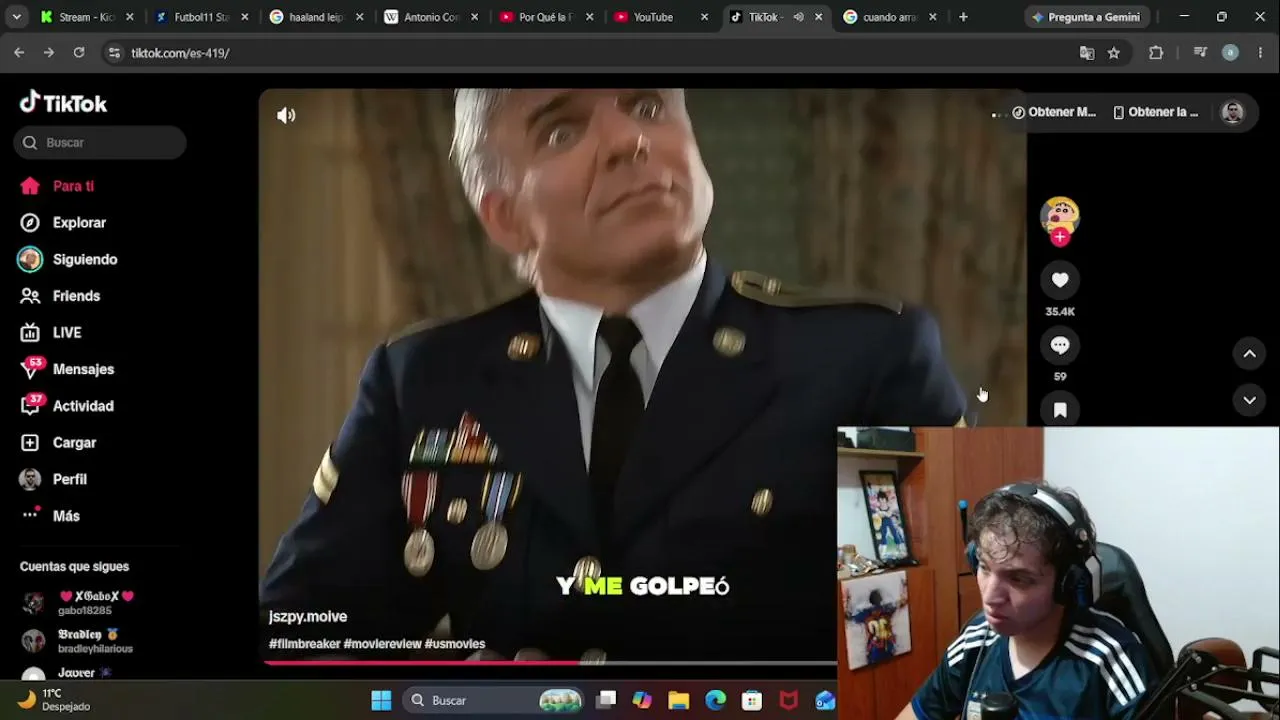Switch to the Antonio Con... Wikipedia tab

click(x=432, y=17)
